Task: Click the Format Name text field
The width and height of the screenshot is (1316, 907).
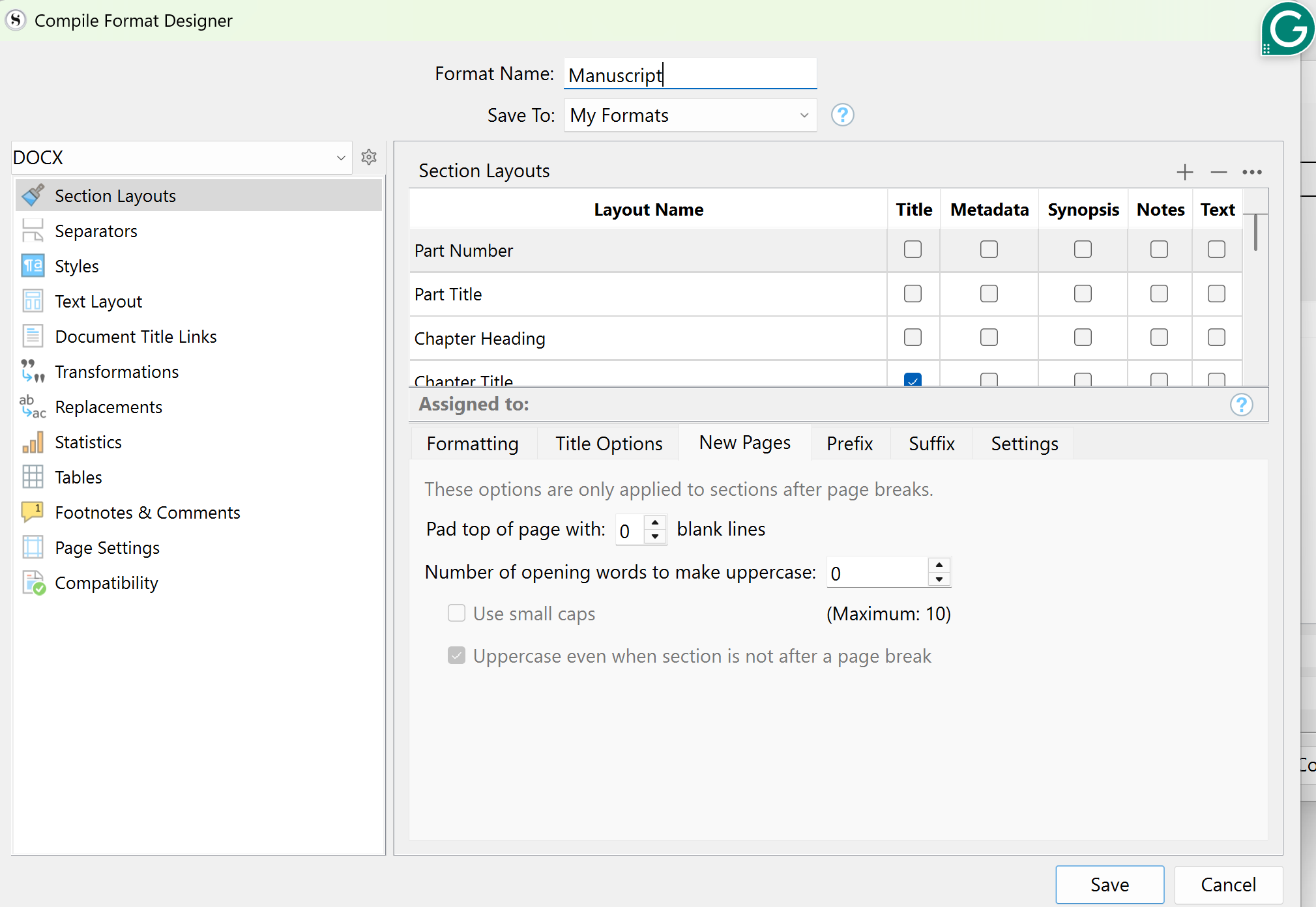Action: 690,74
